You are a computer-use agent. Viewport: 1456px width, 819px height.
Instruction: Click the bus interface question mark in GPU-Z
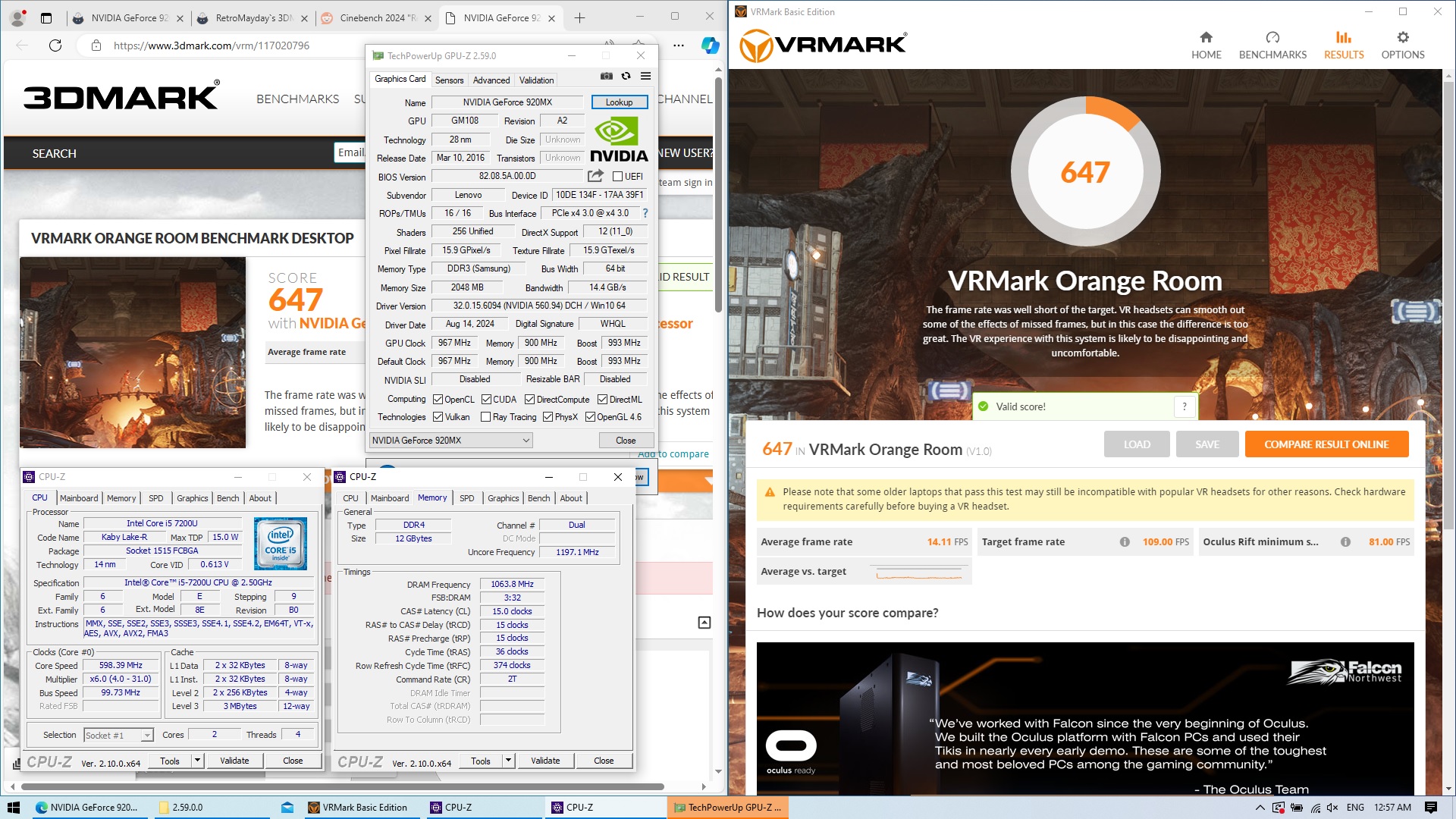pyautogui.click(x=645, y=213)
